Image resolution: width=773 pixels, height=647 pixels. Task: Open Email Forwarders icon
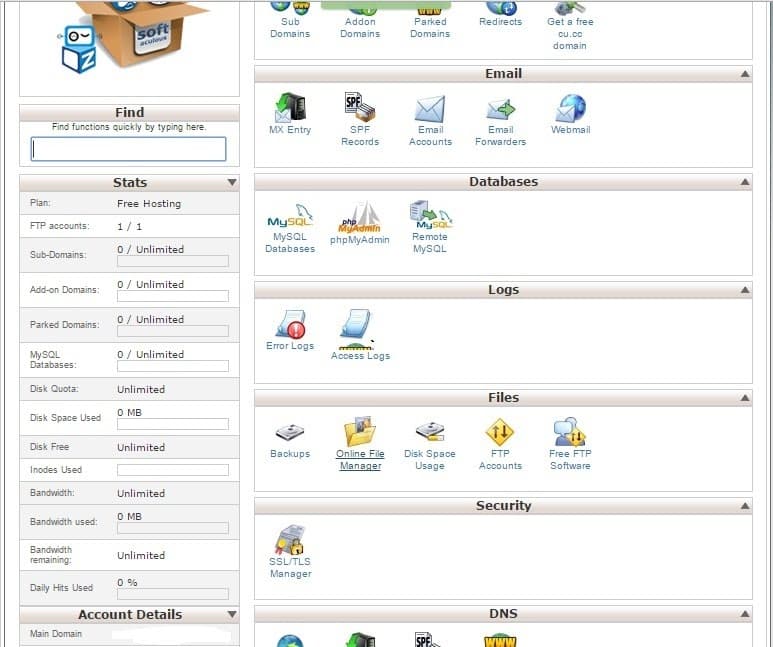[x=500, y=109]
